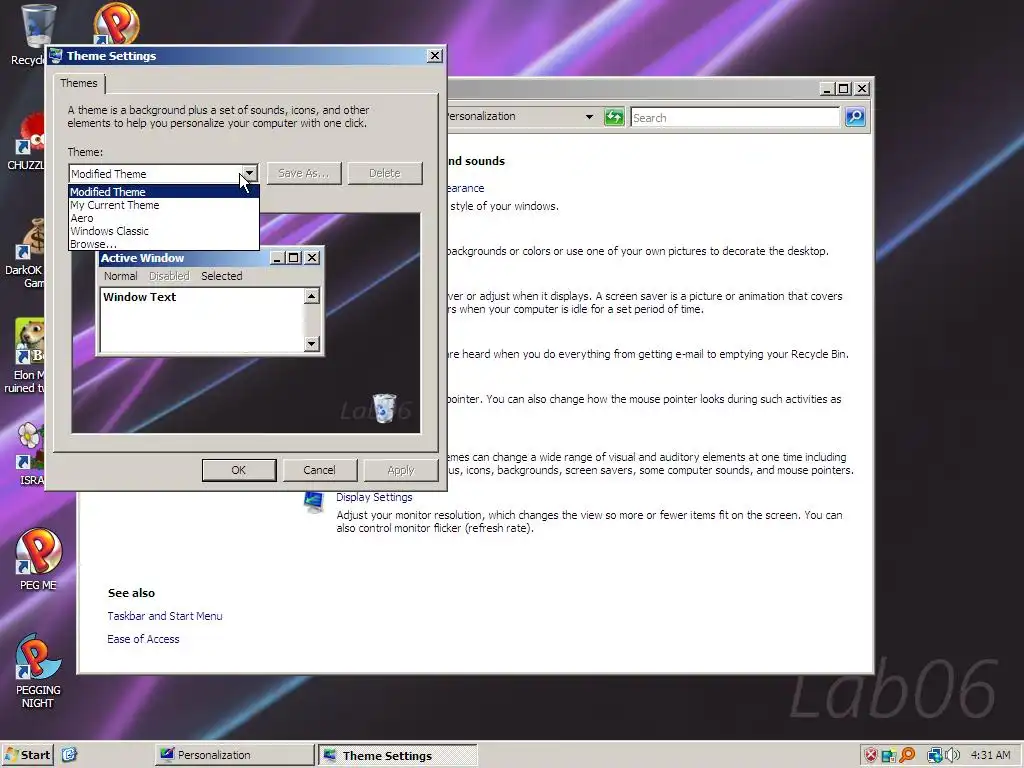Click the volume speaker tray icon
The image size is (1024, 768).
[x=953, y=756]
